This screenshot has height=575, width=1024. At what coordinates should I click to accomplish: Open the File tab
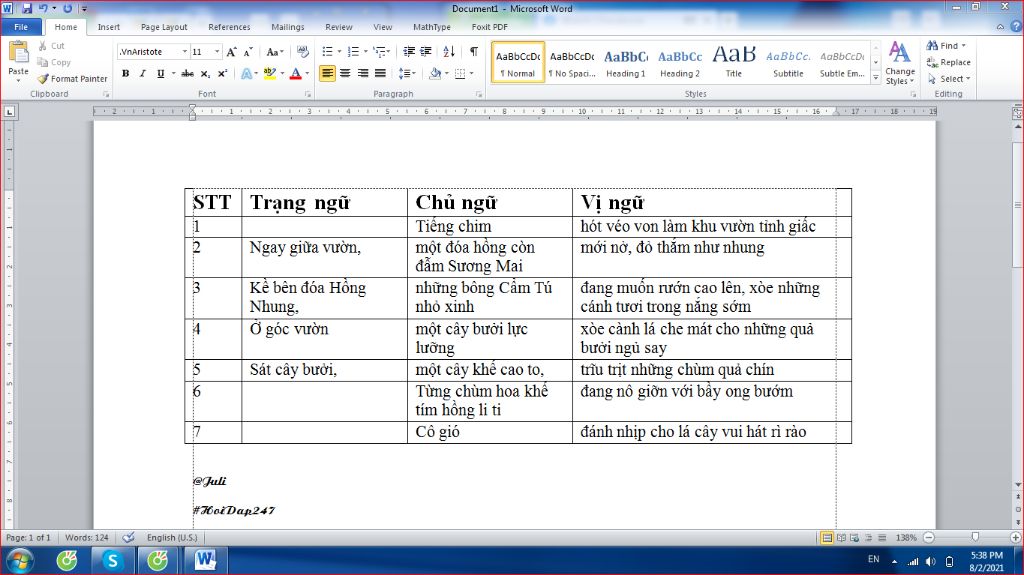click(x=22, y=27)
